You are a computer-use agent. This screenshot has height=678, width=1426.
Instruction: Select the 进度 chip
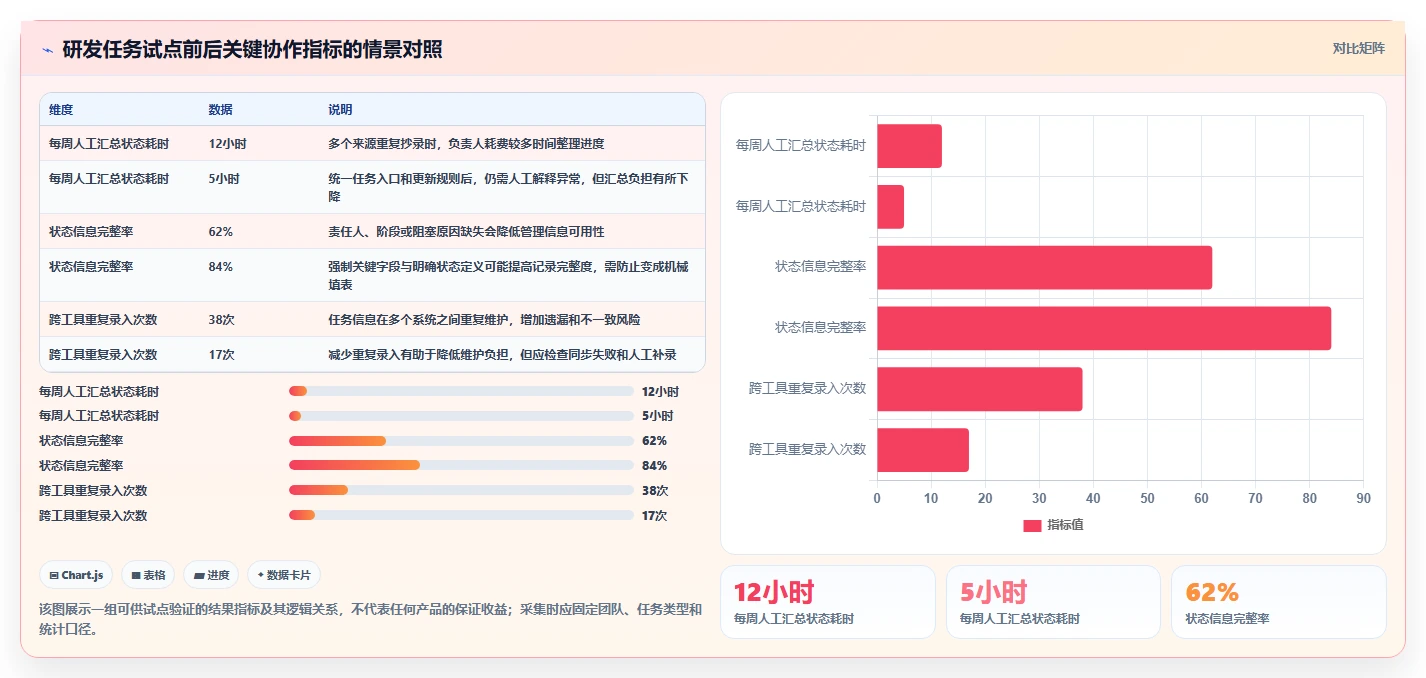coord(211,575)
